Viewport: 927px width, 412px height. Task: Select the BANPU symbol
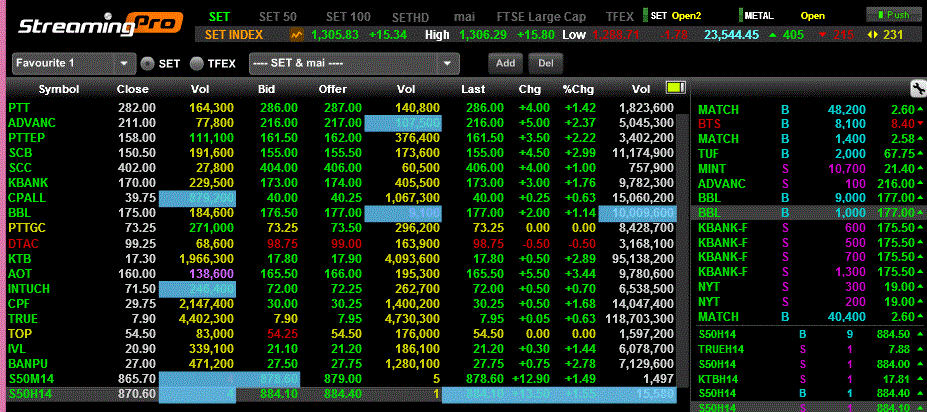point(28,364)
